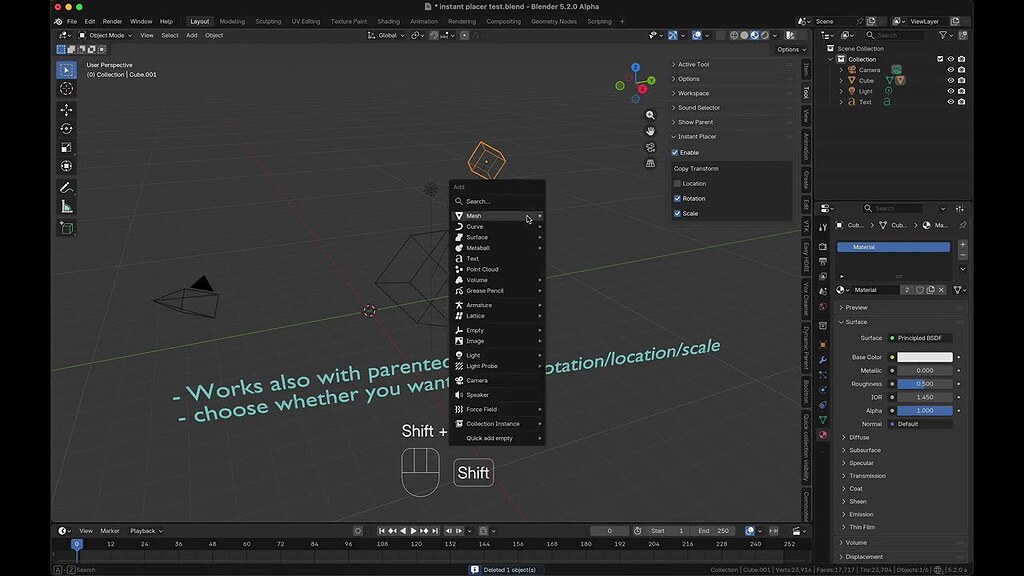1024x576 pixels.
Task: Select the Transform tool
Action: [67, 167]
